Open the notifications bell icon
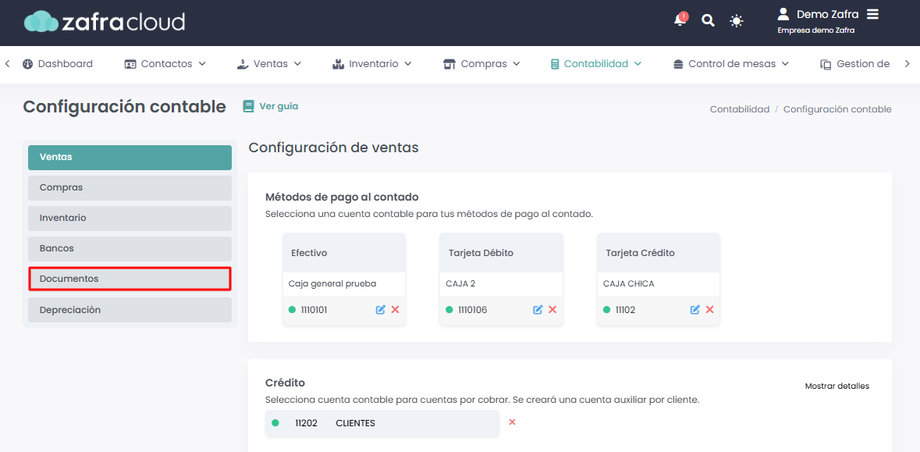This screenshot has width=920, height=452. (x=680, y=20)
